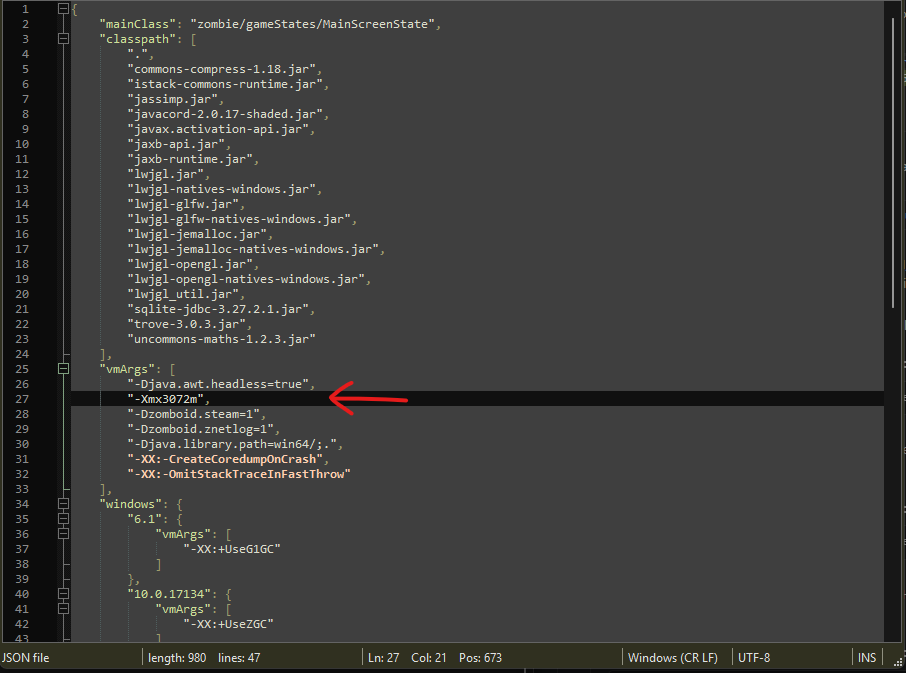Image resolution: width=906 pixels, height=673 pixels.
Task: Click the "lwjgl_util.jar" entry
Action: coord(183,295)
